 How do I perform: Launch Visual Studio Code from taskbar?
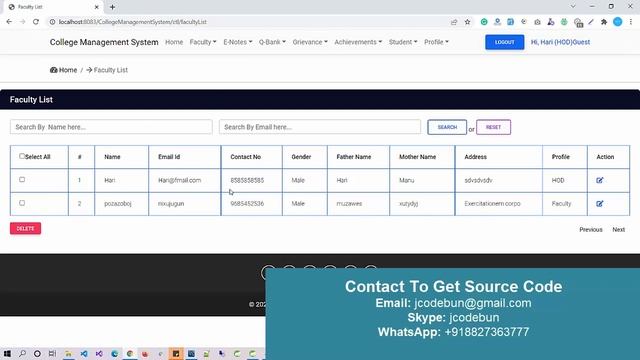tap(84, 353)
